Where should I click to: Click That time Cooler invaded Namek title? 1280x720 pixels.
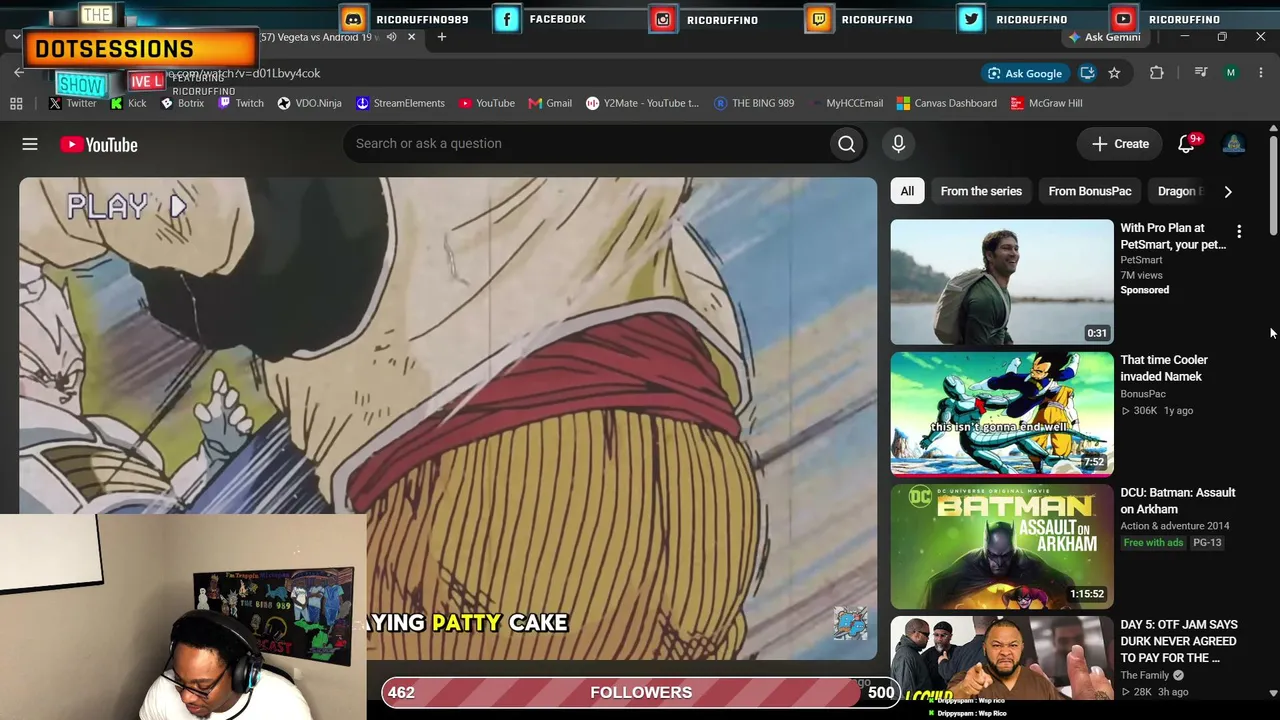click(x=1164, y=368)
